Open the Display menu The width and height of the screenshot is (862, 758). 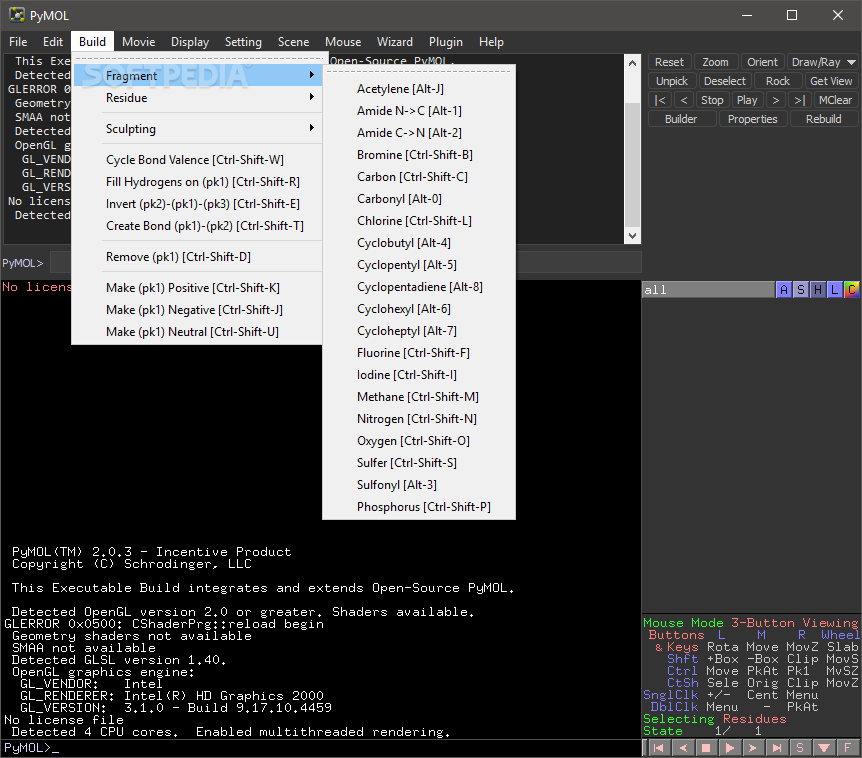(190, 42)
